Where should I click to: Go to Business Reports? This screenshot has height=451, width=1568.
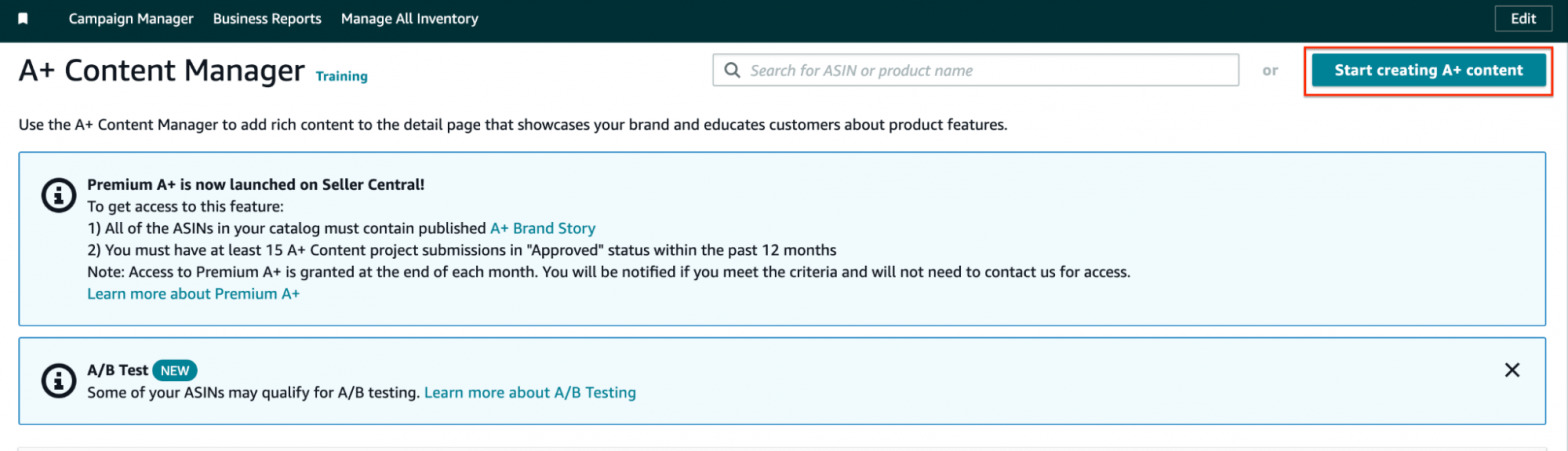267,19
